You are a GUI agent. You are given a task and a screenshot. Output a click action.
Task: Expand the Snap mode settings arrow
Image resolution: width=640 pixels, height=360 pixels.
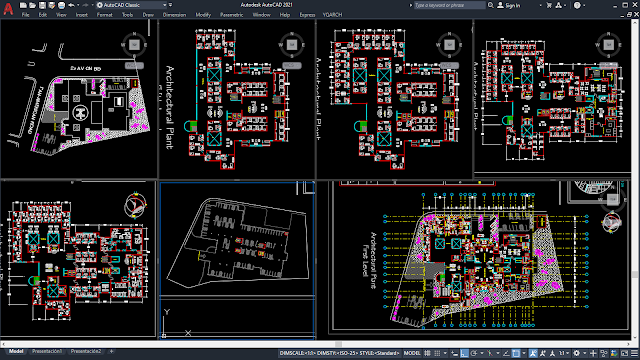[x=445, y=353]
